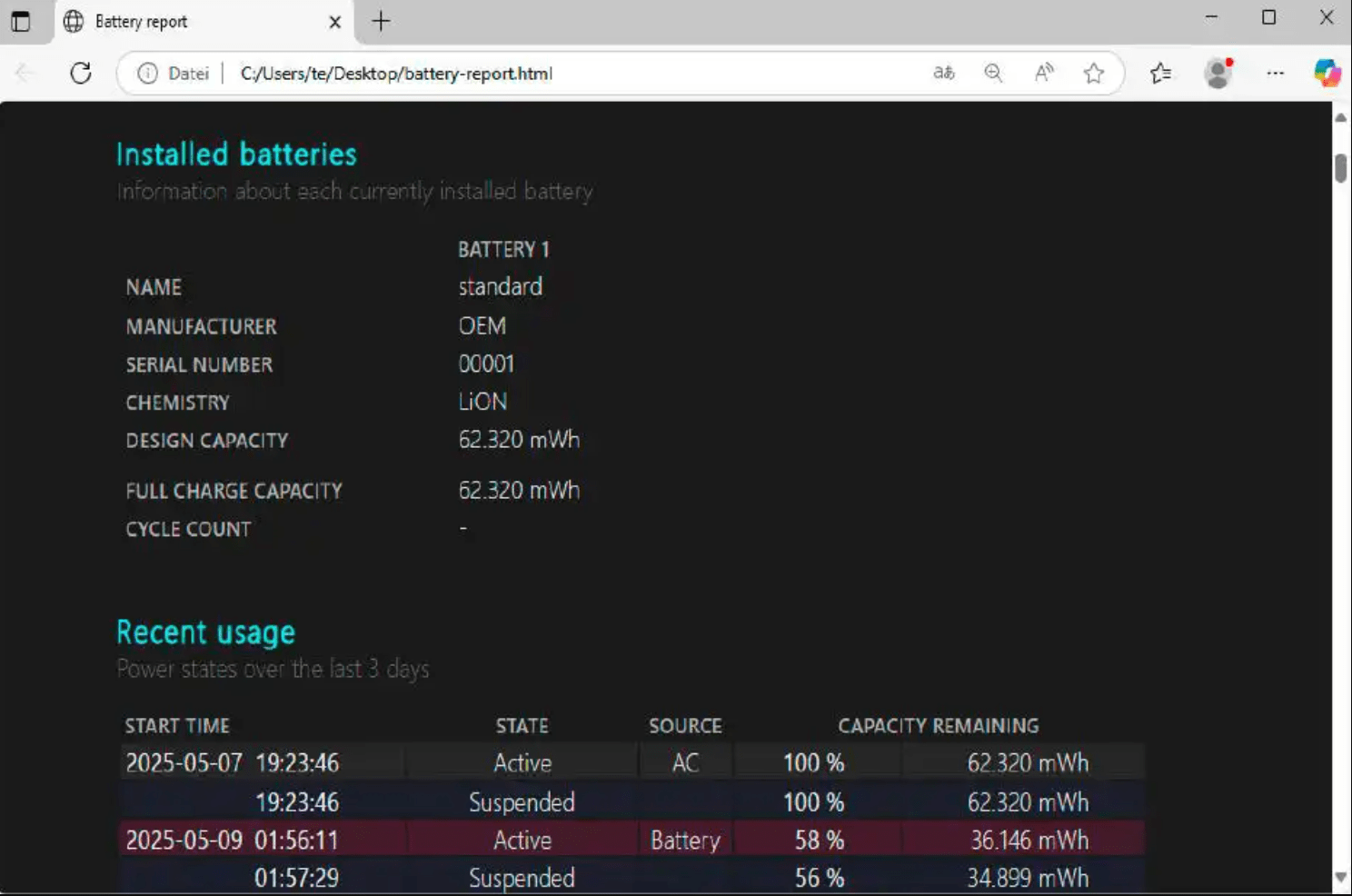Open the Settings and more menu
The image size is (1352, 896).
point(1276,73)
